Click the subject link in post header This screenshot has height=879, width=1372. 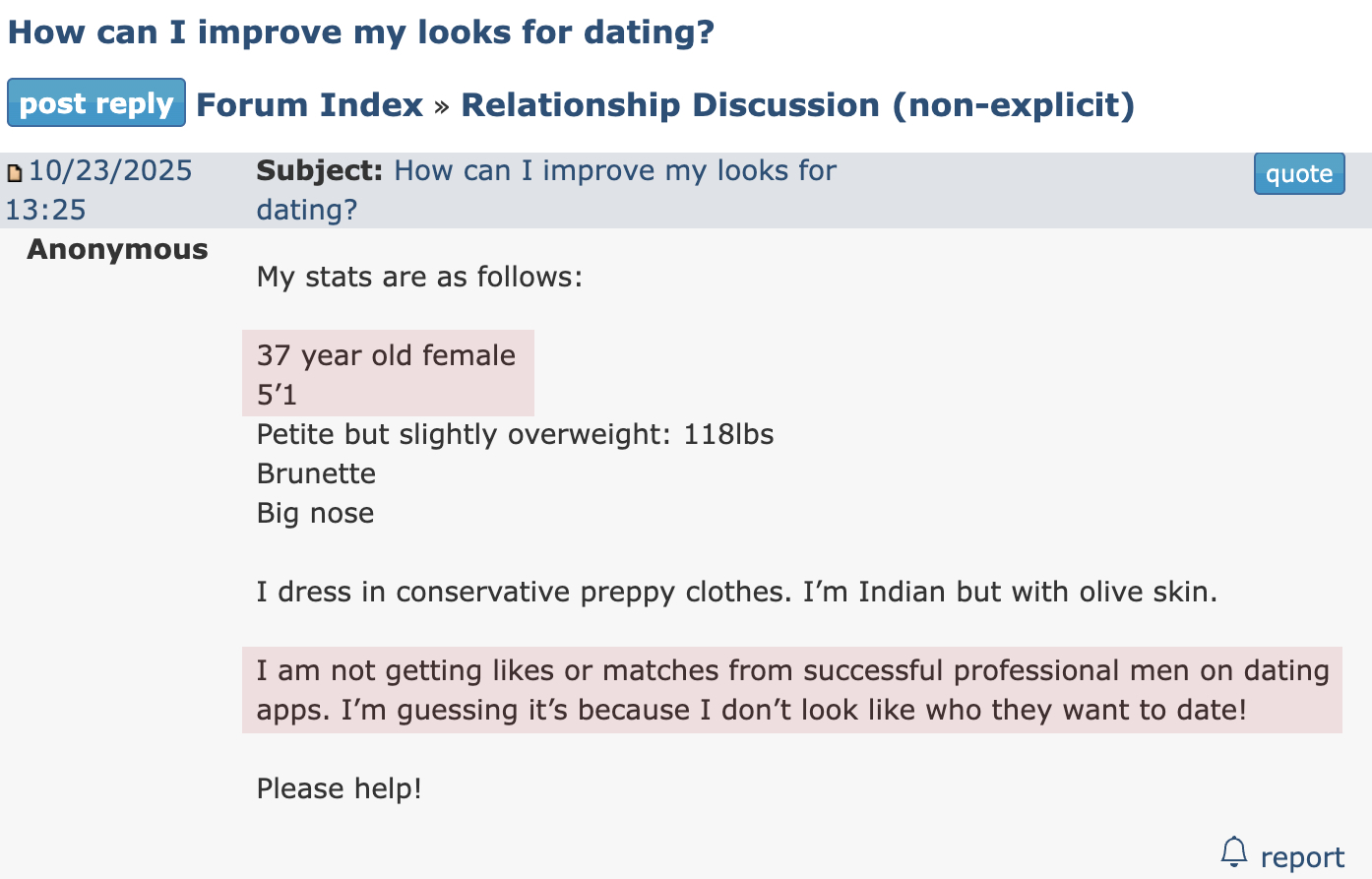[x=614, y=171]
